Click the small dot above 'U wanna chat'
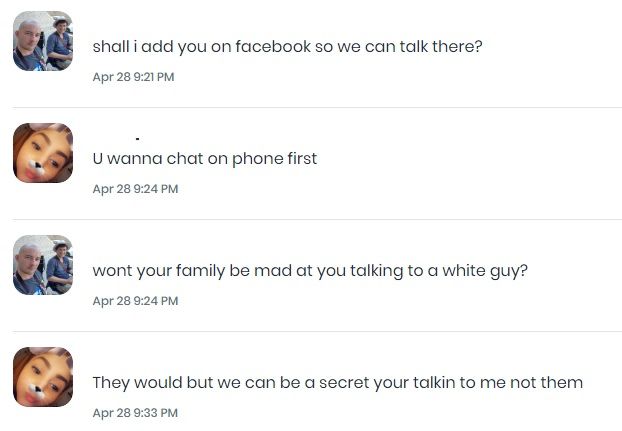The height and width of the screenshot is (431, 622). [x=136, y=137]
